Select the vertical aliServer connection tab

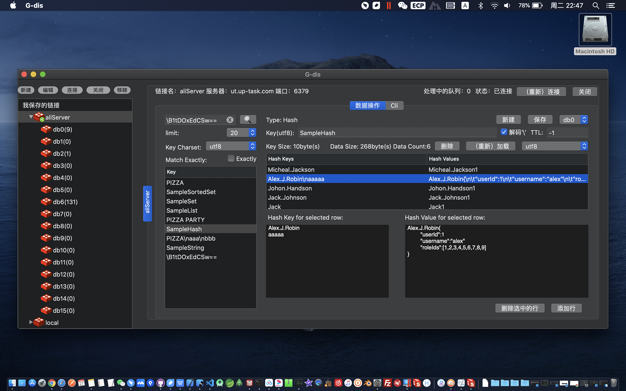pyautogui.click(x=147, y=203)
